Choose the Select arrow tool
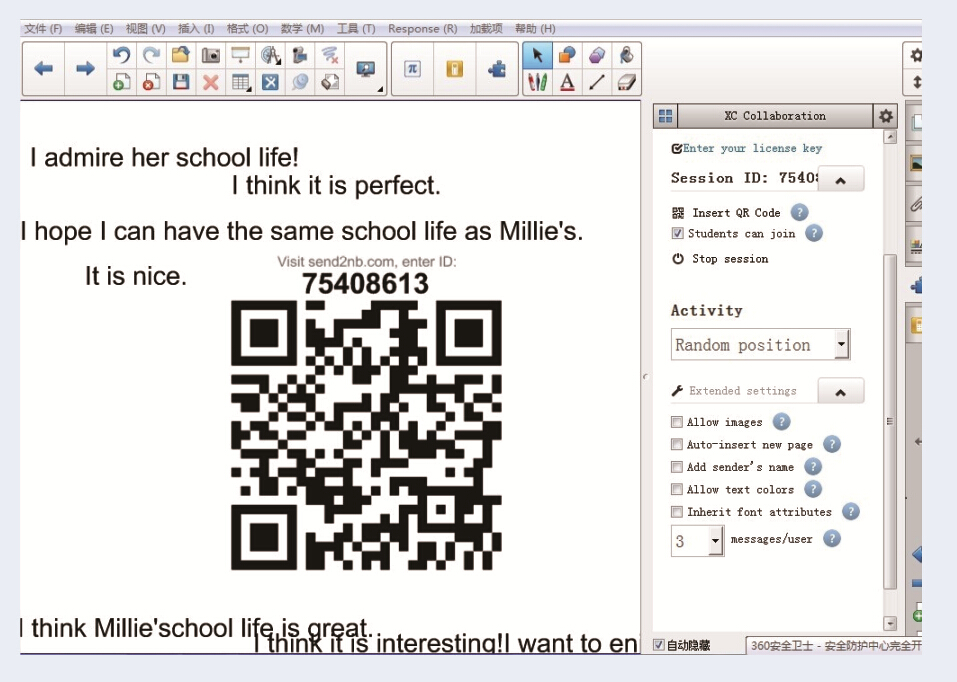The height and width of the screenshot is (682, 957). coord(538,55)
